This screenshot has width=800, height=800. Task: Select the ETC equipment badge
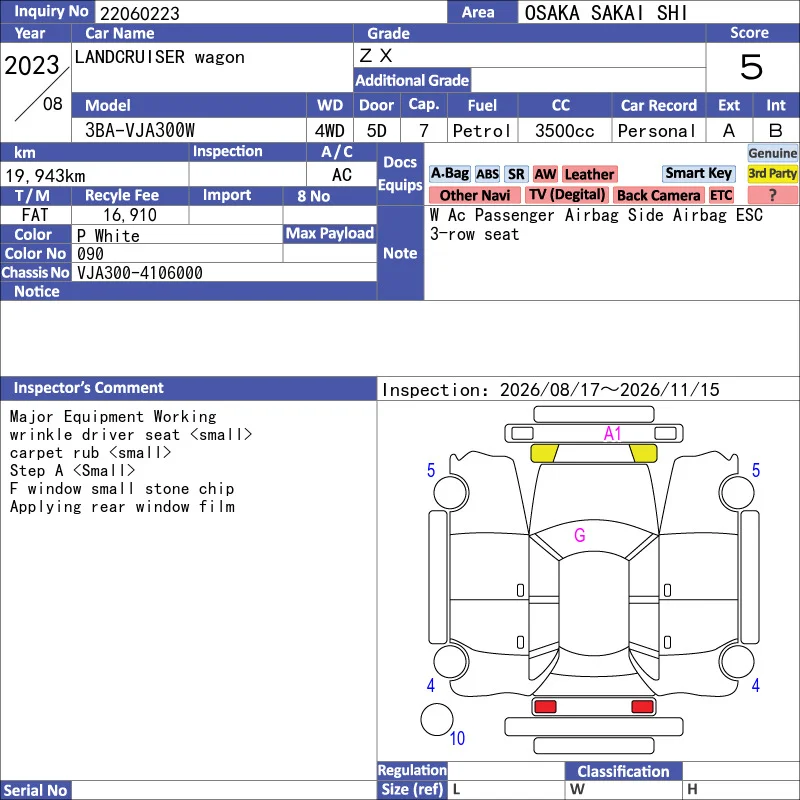[x=720, y=195]
